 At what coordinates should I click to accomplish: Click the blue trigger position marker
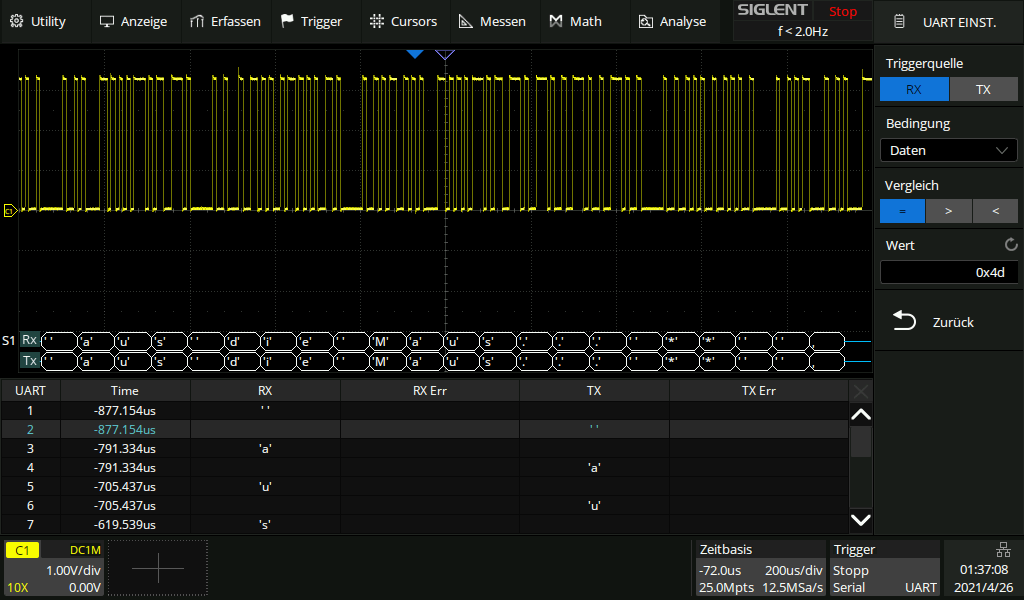(x=415, y=54)
